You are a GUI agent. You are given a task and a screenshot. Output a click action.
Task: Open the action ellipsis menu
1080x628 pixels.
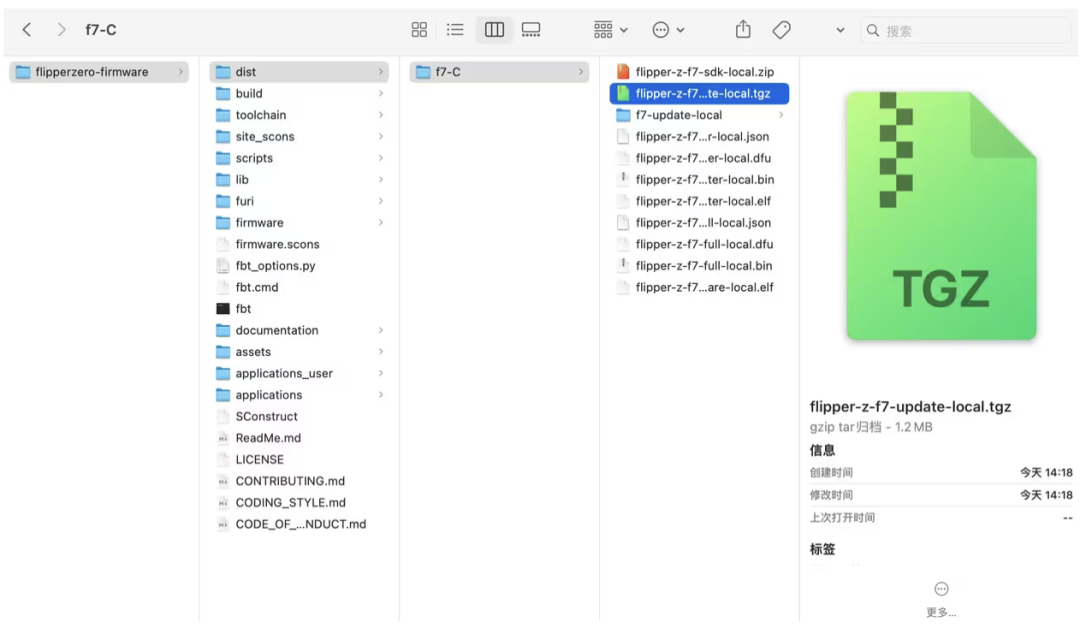click(667, 30)
